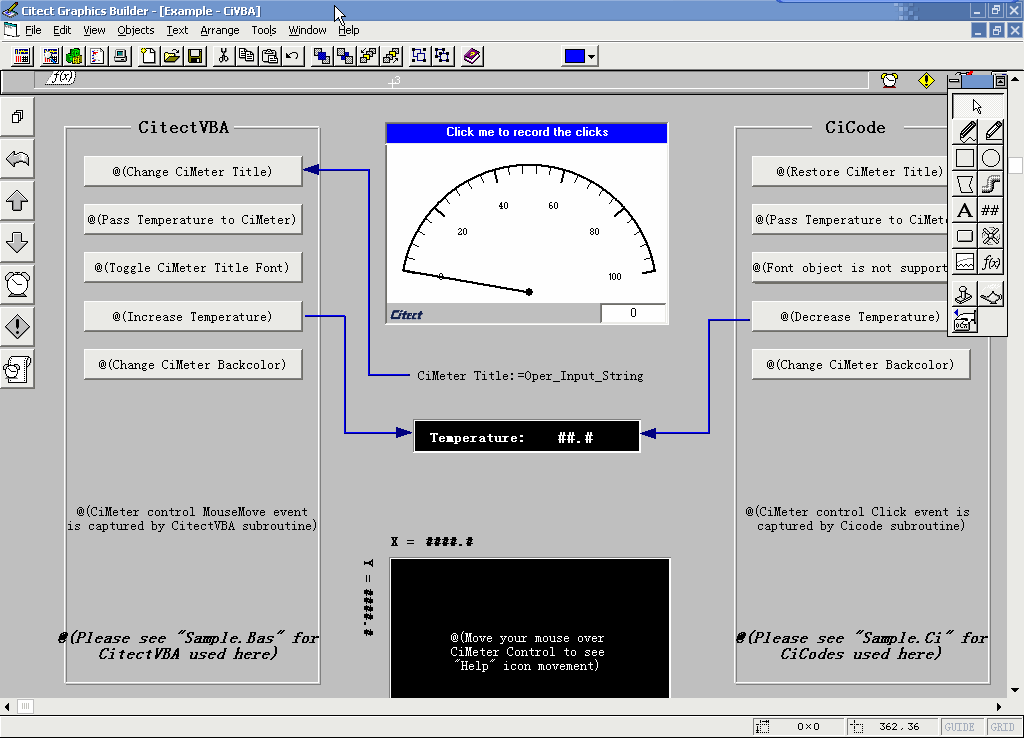
Task: Click the Copy toolbar icon
Action: (246, 56)
